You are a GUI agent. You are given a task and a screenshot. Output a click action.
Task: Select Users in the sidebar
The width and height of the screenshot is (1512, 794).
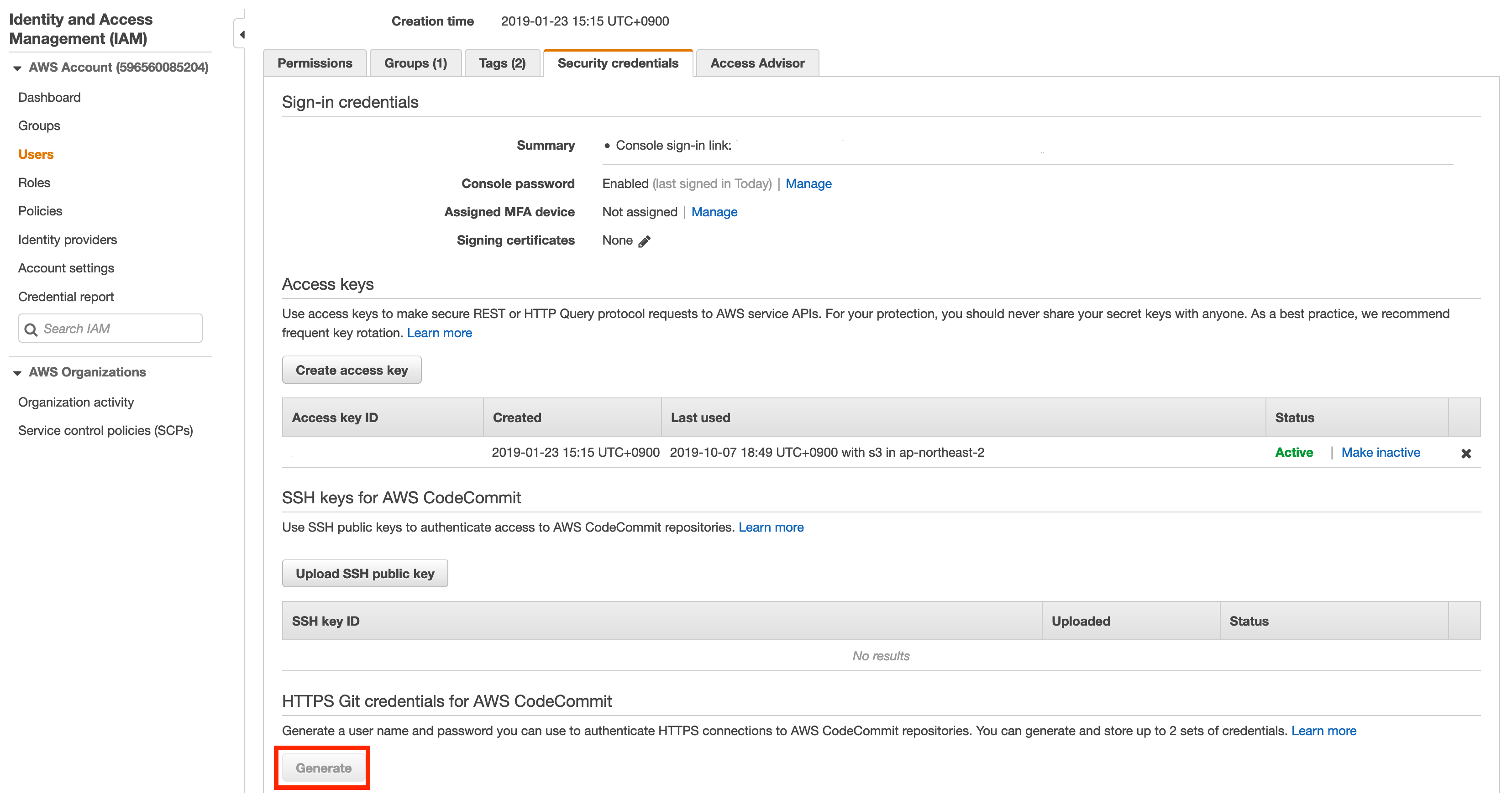[x=36, y=154]
